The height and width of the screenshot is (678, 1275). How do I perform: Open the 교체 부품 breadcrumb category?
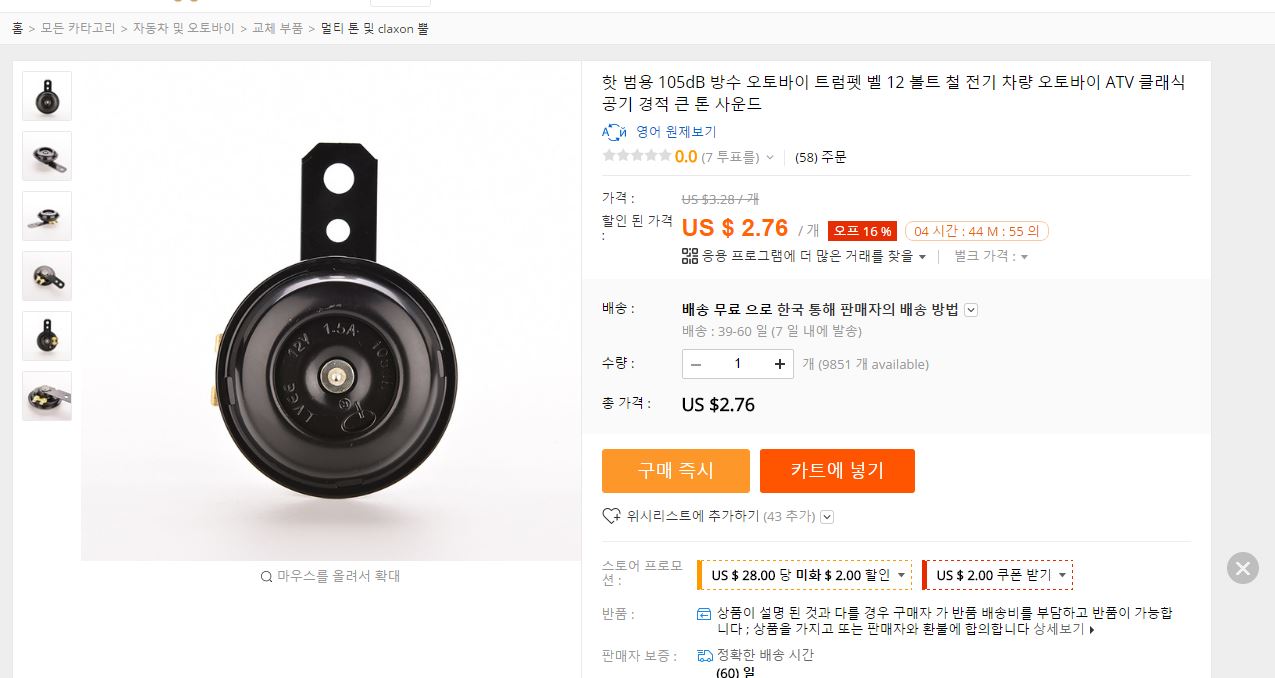[277, 29]
